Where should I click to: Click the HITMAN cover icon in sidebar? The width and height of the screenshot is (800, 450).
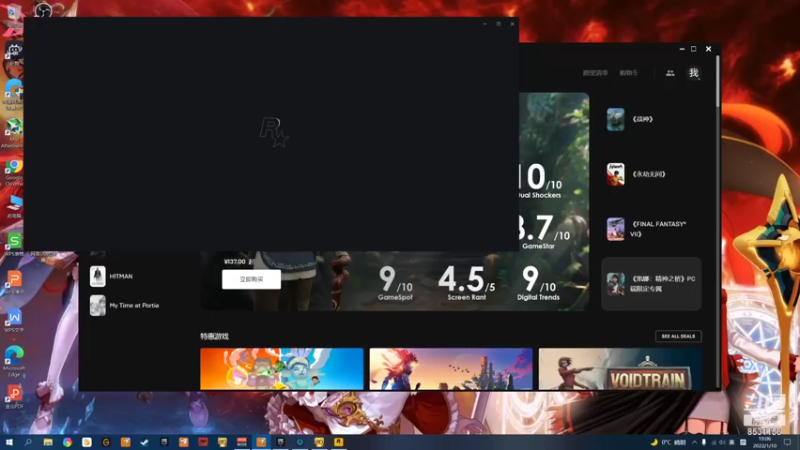[x=97, y=276]
